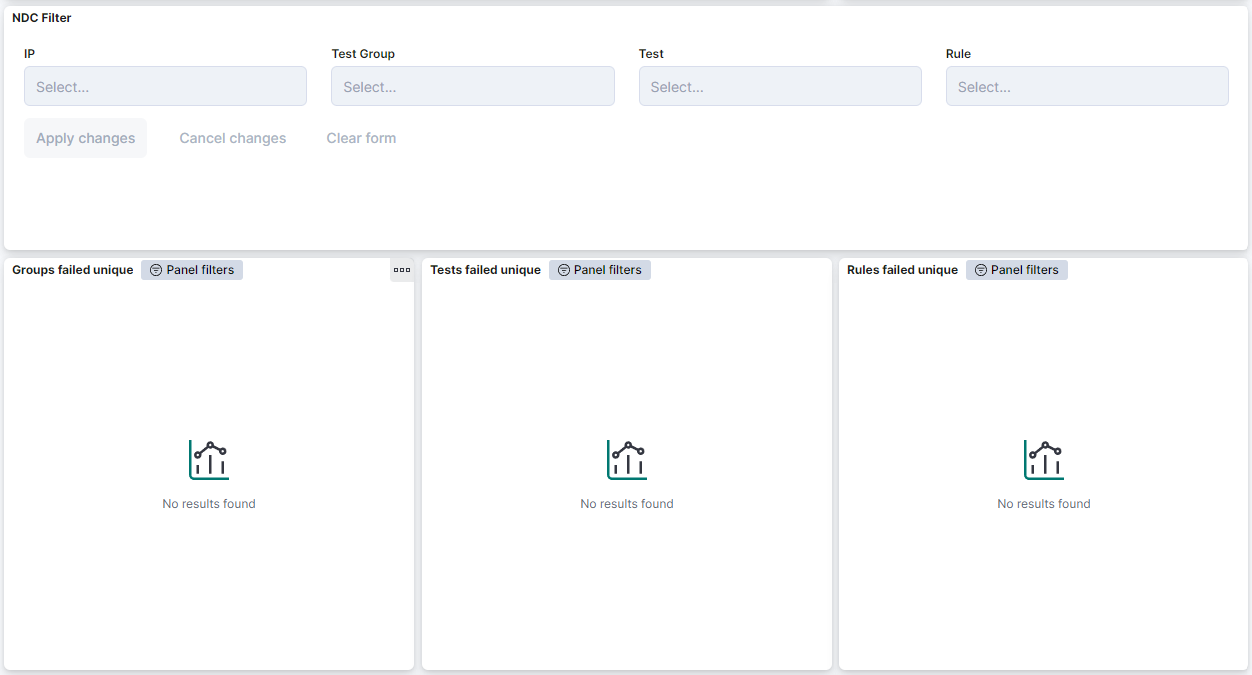Open Panel filters badge on Rules failed unique
1252x675 pixels.
click(1017, 270)
